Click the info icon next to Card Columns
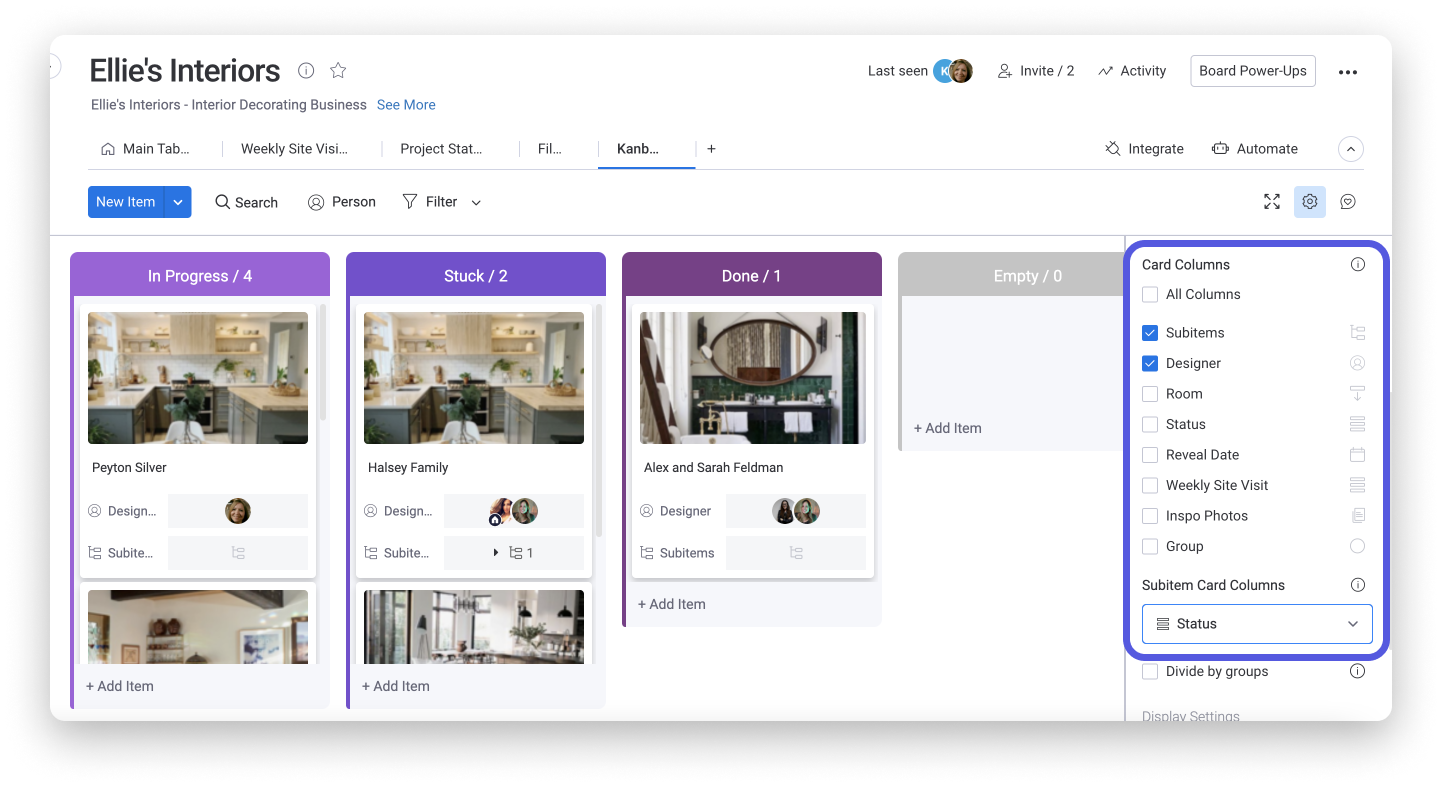The height and width of the screenshot is (786, 1442). click(1357, 264)
